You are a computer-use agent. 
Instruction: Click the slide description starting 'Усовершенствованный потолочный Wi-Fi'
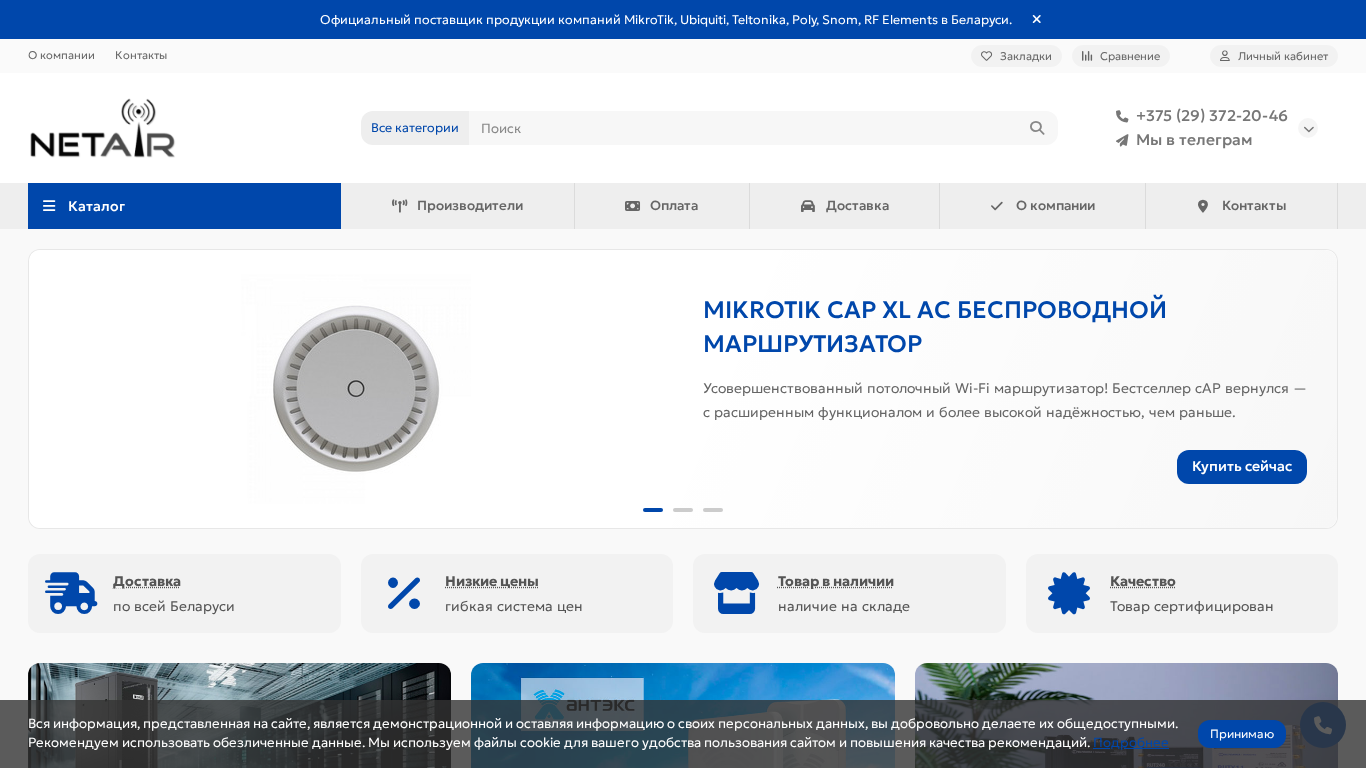point(1004,400)
